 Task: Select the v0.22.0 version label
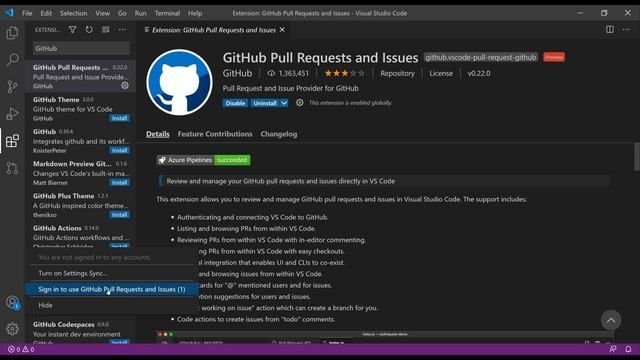click(479, 73)
